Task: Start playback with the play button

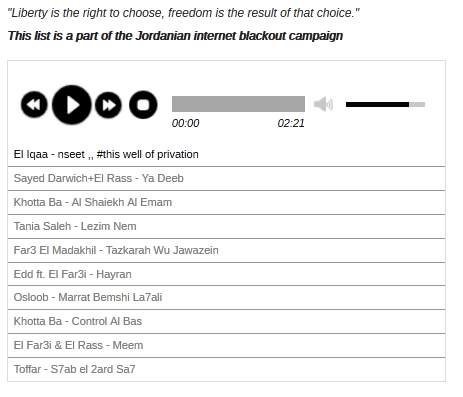Action: coord(72,105)
